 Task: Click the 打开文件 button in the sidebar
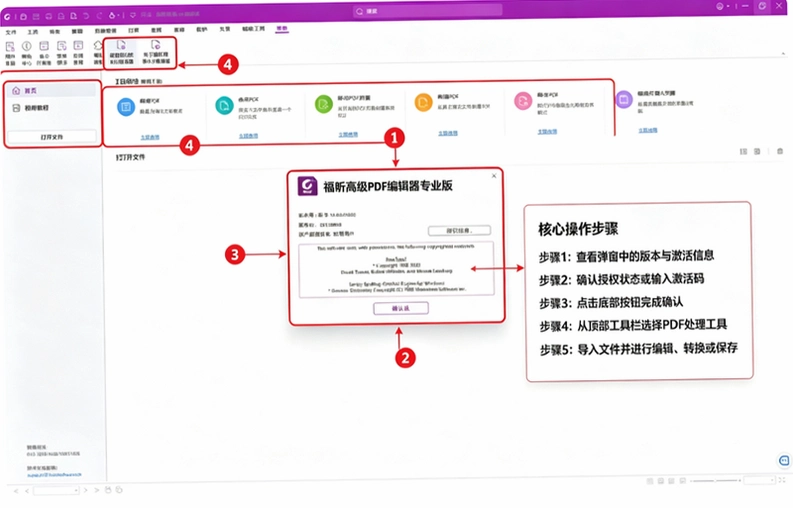tap(52, 137)
